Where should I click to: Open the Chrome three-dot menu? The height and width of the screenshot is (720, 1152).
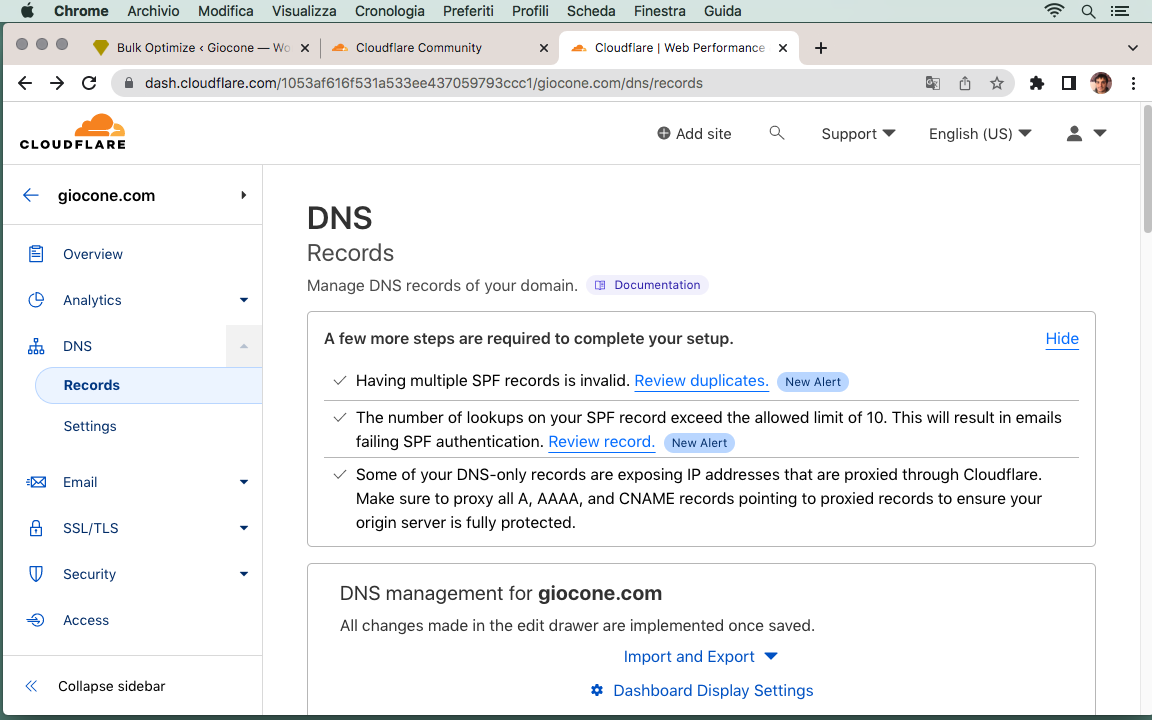[x=1134, y=83]
